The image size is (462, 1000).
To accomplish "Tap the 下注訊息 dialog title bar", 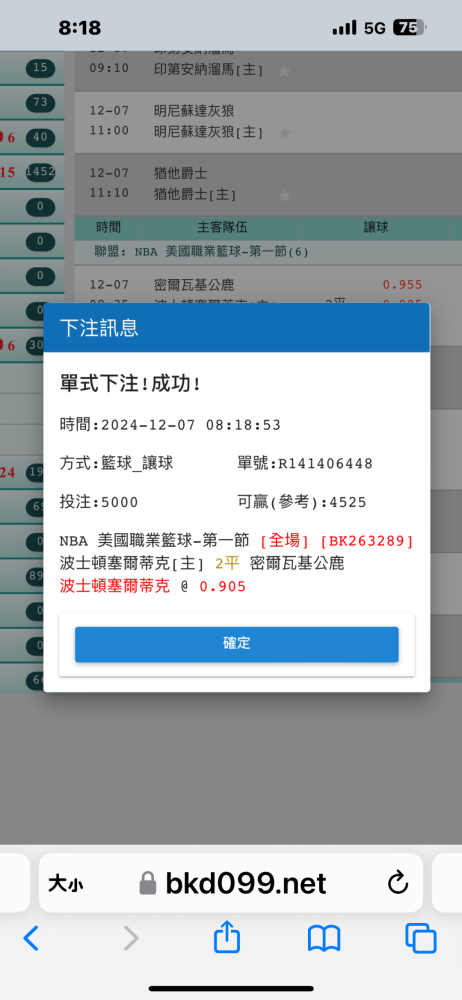I will 237,328.
